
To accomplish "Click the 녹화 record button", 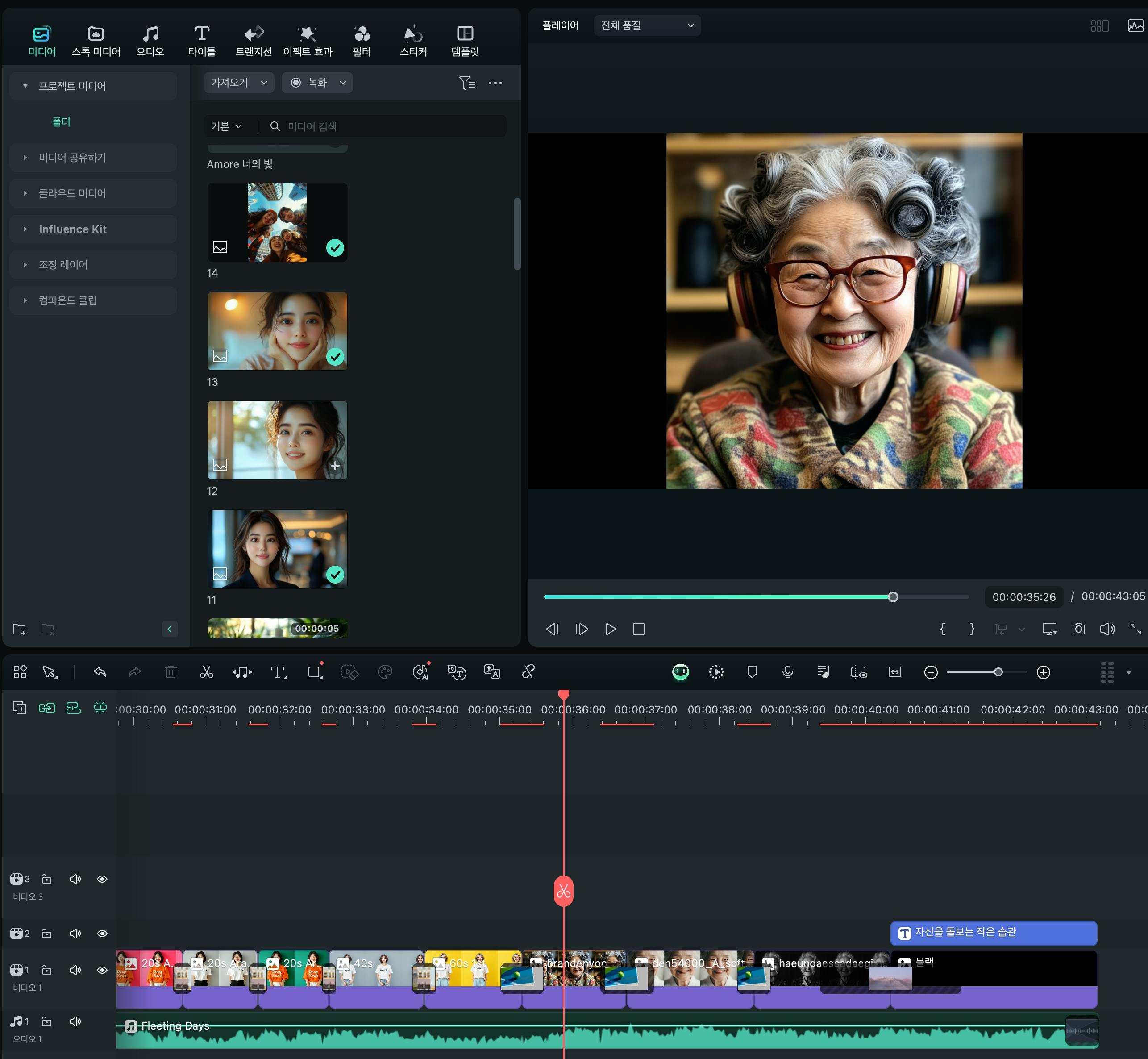I will click(x=316, y=83).
